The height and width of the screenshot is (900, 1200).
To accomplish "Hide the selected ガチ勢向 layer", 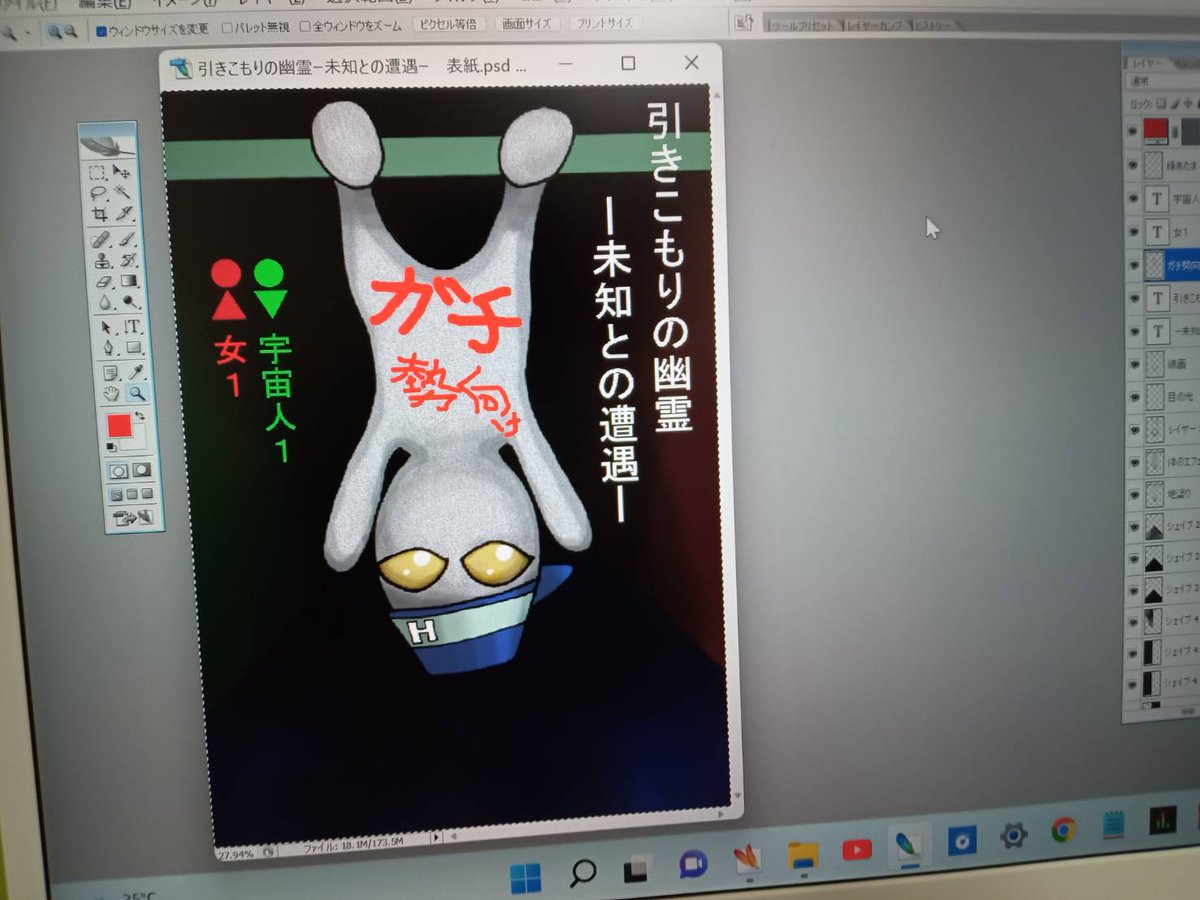I will tap(1132, 265).
